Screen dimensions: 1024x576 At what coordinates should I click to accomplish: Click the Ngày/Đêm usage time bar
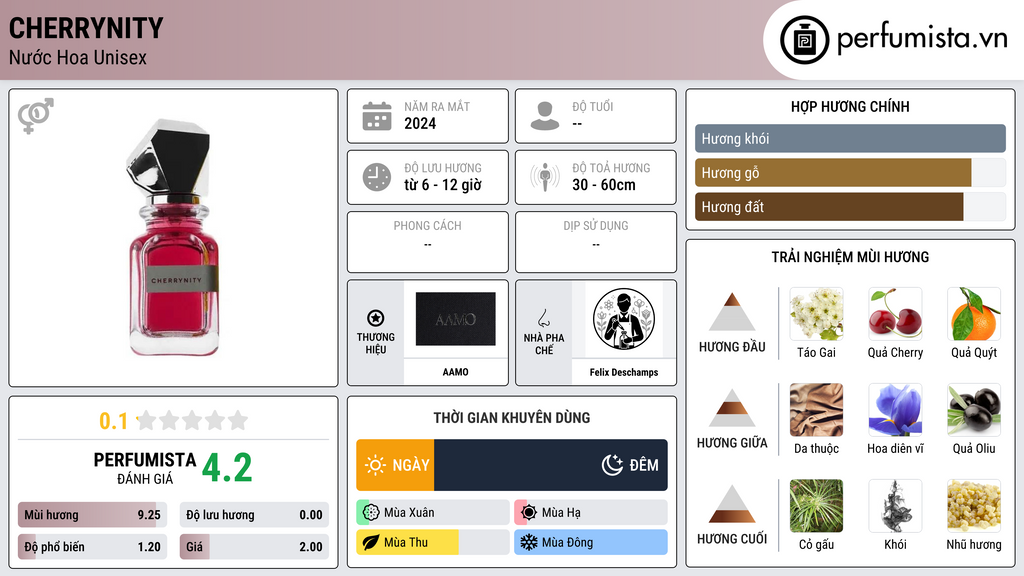[512, 465]
